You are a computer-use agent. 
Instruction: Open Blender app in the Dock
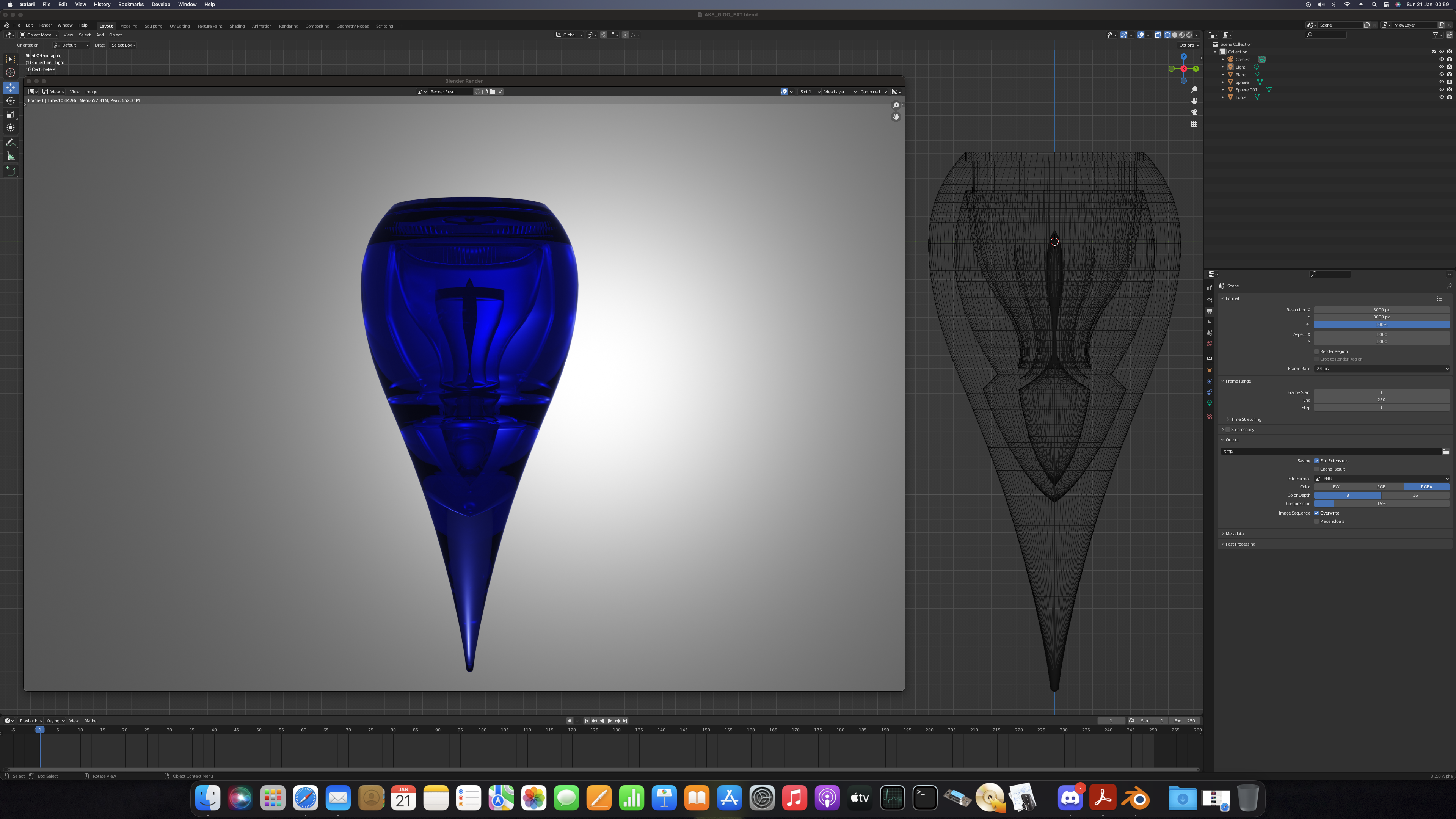pos(1136,798)
